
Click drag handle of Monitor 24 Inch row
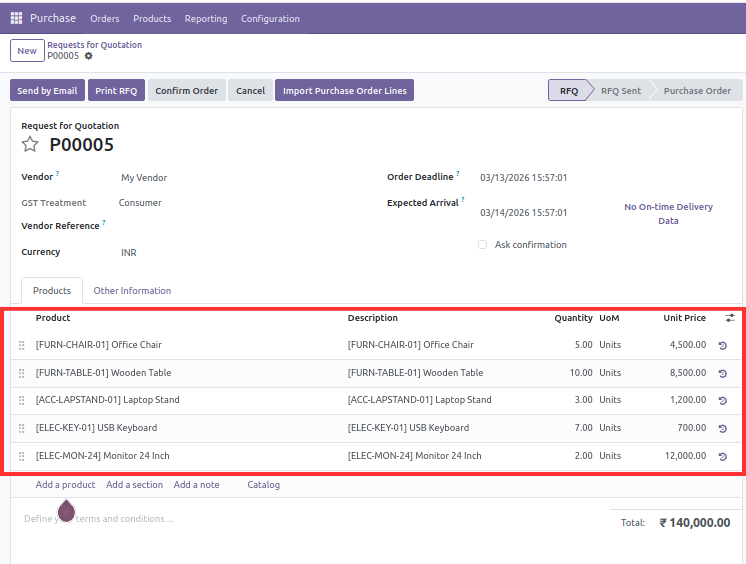click(x=21, y=456)
